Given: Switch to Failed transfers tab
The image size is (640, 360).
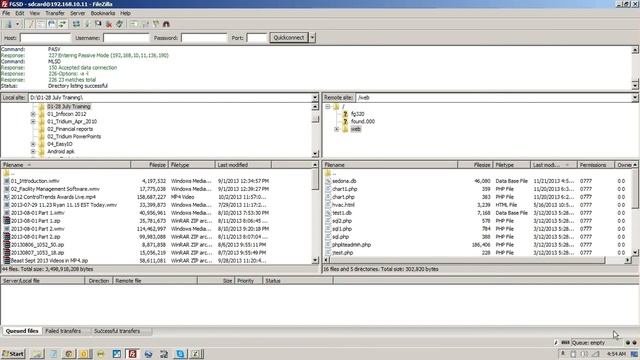Looking at the screenshot, I should [x=63, y=331].
